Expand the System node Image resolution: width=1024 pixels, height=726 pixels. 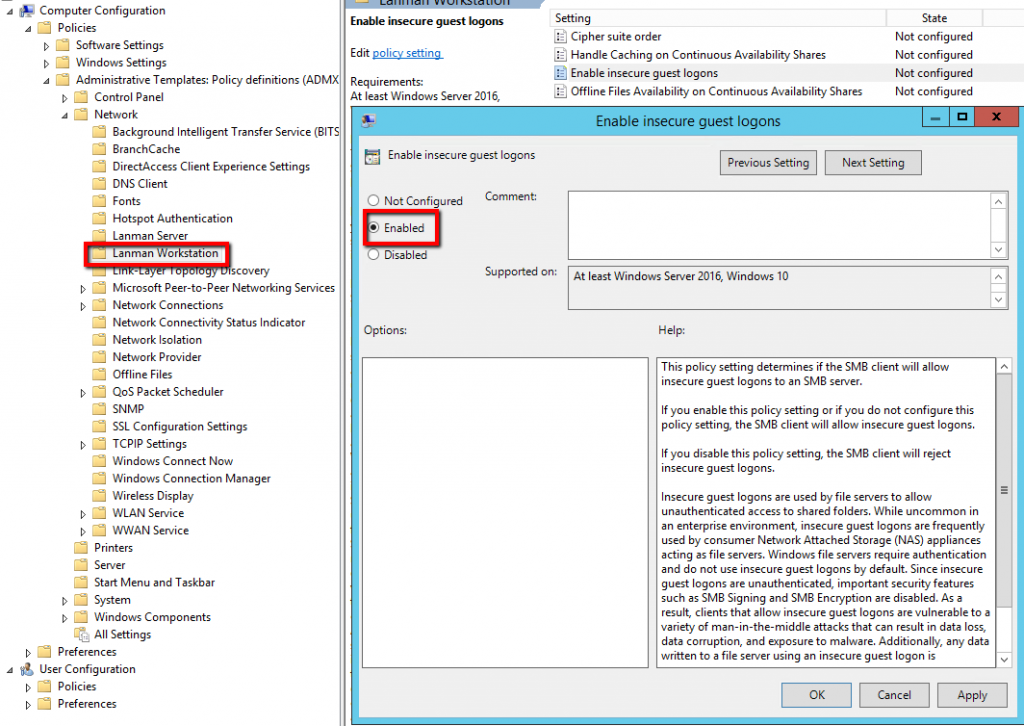point(65,601)
